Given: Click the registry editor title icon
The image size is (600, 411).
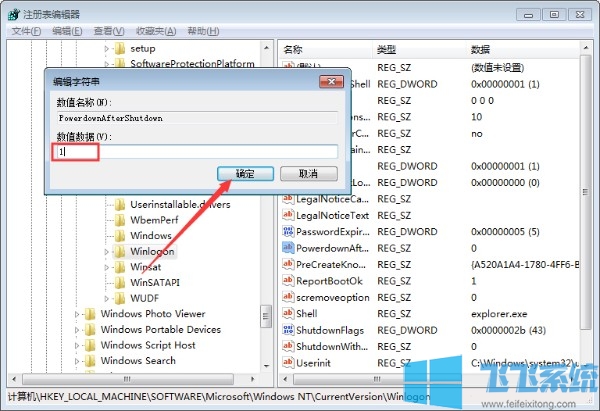Looking at the screenshot, I should click(x=14, y=15).
